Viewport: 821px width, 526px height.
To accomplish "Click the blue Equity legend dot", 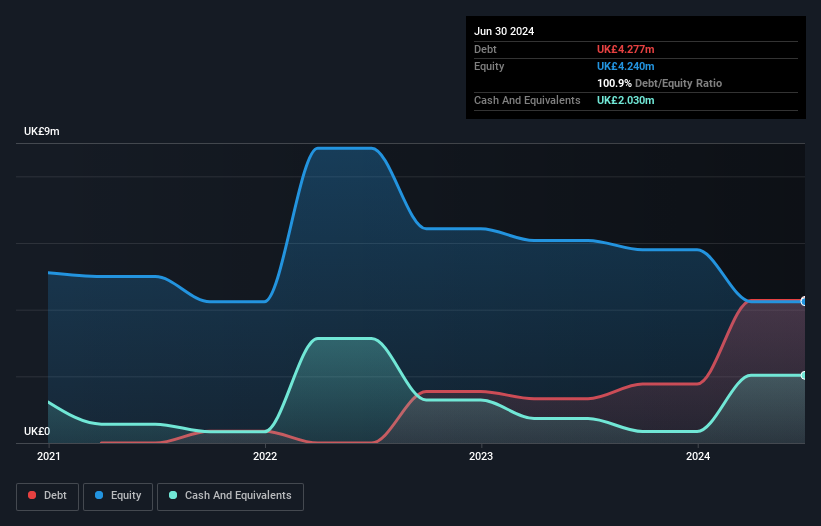I will coord(99,495).
